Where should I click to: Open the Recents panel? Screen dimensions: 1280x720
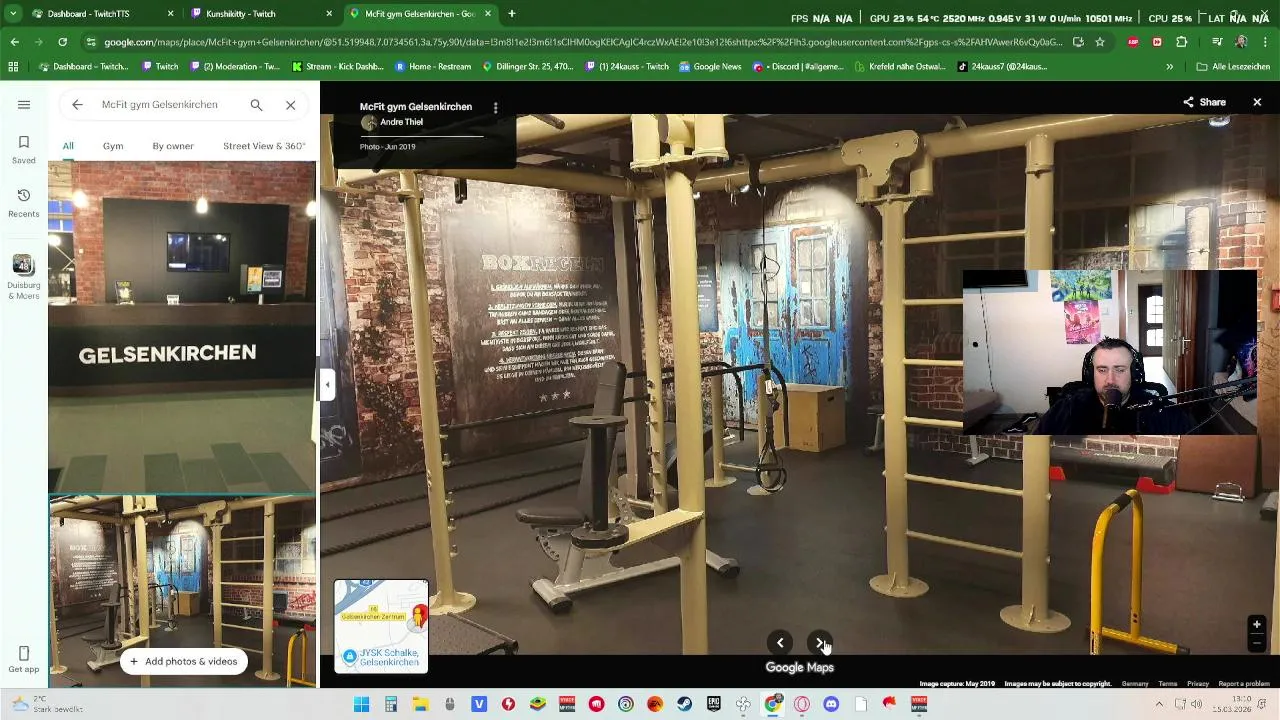[x=24, y=202]
